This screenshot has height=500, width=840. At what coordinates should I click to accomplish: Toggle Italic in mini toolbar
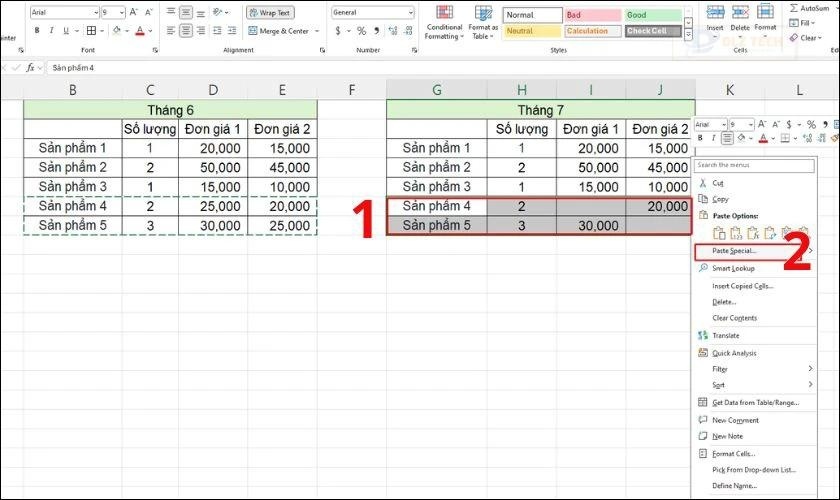(713, 138)
